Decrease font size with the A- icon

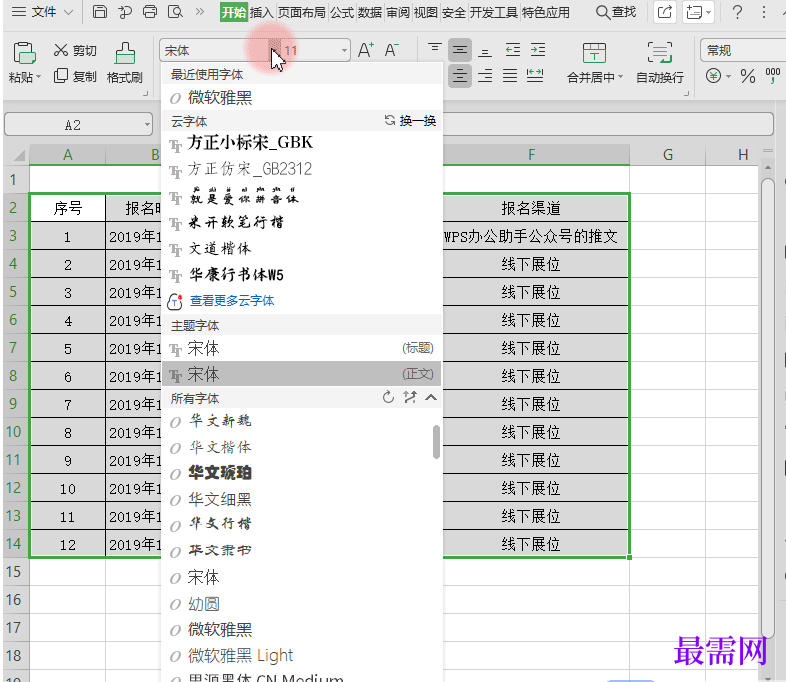point(392,50)
